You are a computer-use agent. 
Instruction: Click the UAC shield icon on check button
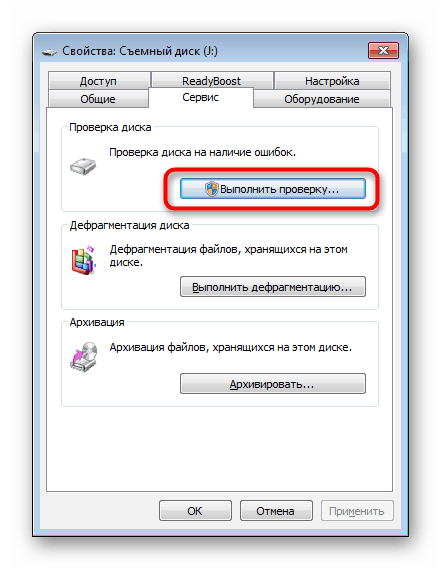click(x=211, y=189)
